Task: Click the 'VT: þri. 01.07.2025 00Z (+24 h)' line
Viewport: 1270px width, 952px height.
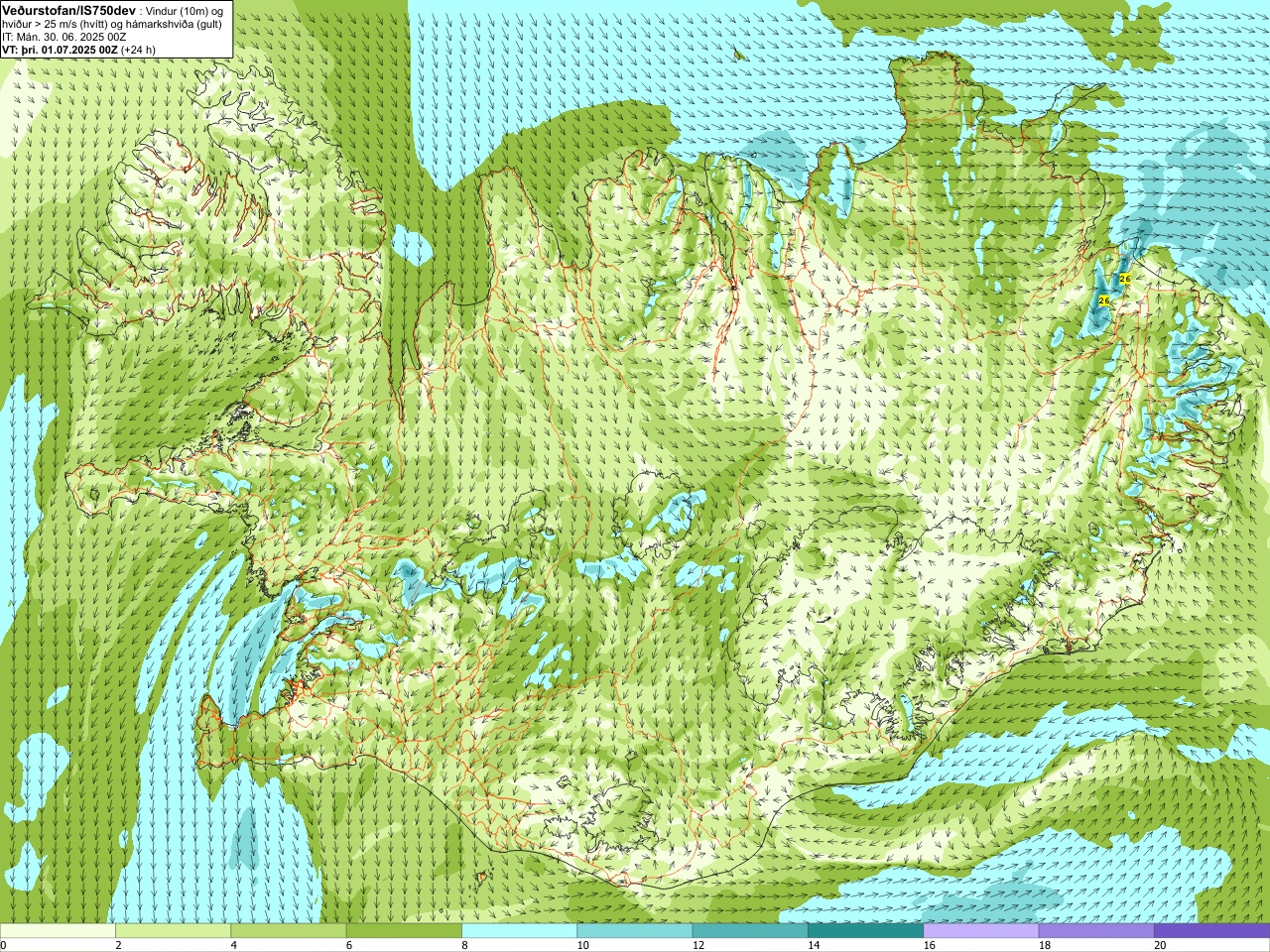Action: (78, 49)
